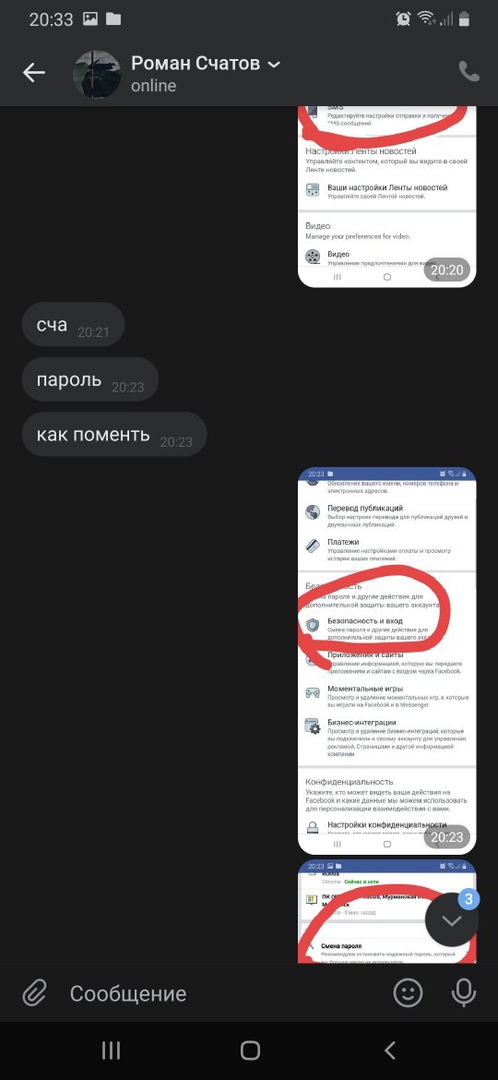Tap the back arrow in the chat header

34,72
